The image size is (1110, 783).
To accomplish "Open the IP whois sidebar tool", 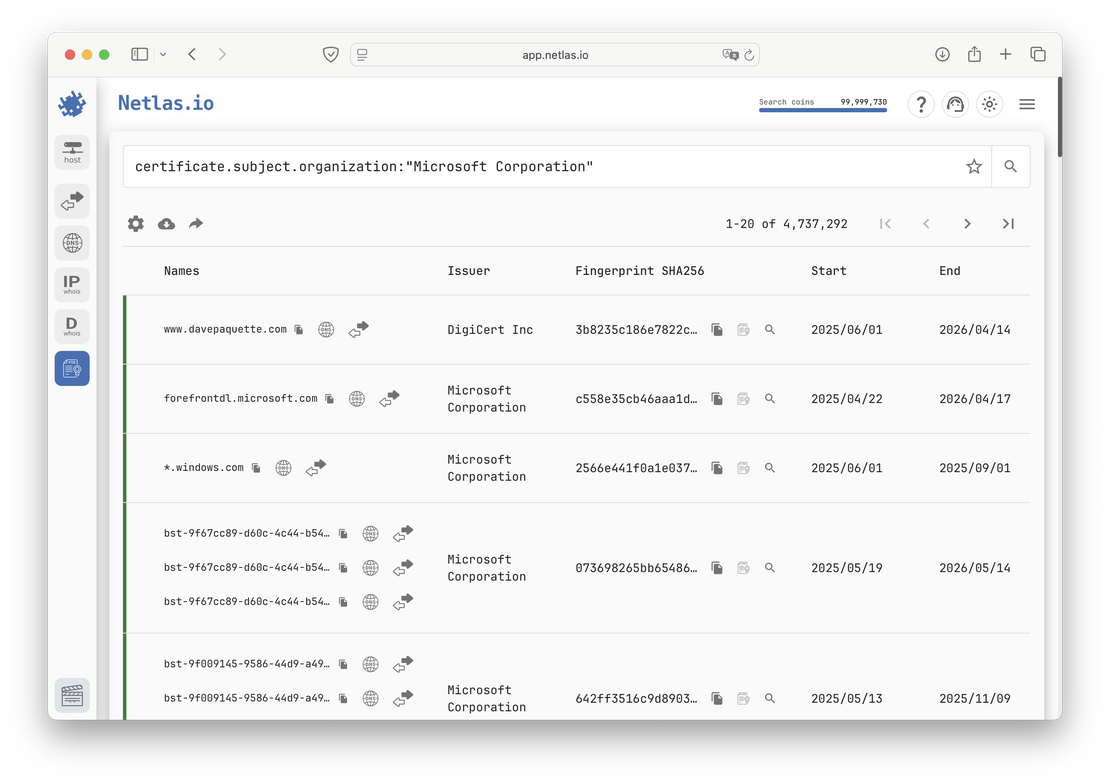I will pos(72,285).
